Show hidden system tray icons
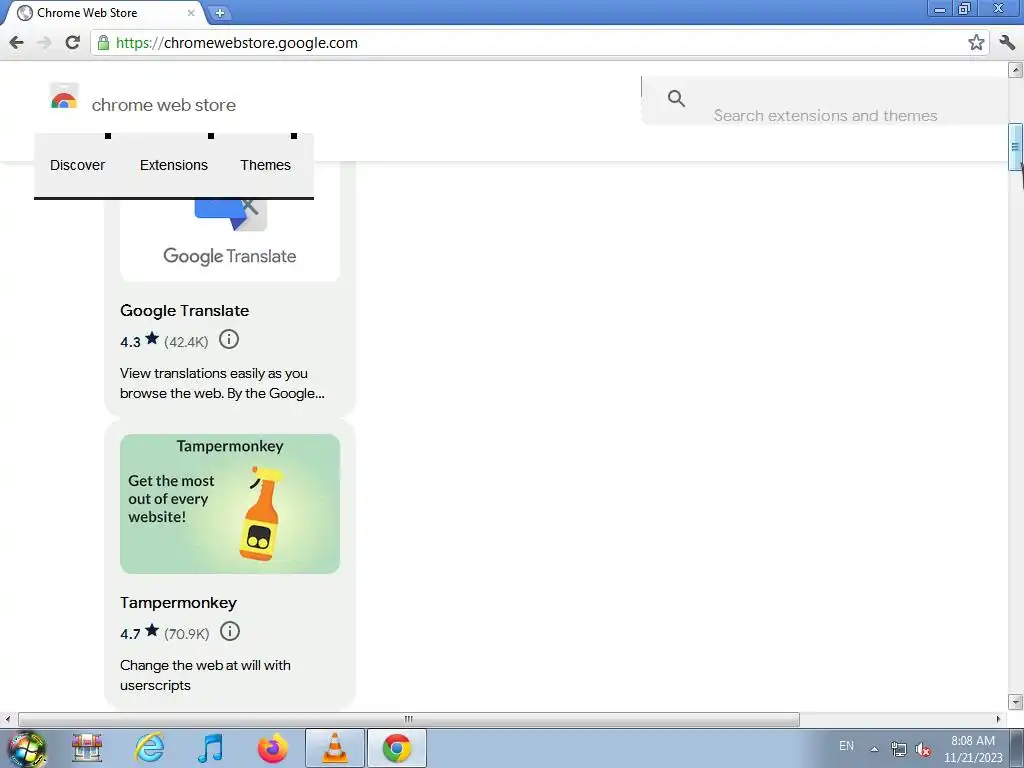Image resolution: width=1024 pixels, height=768 pixels. pos(874,749)
